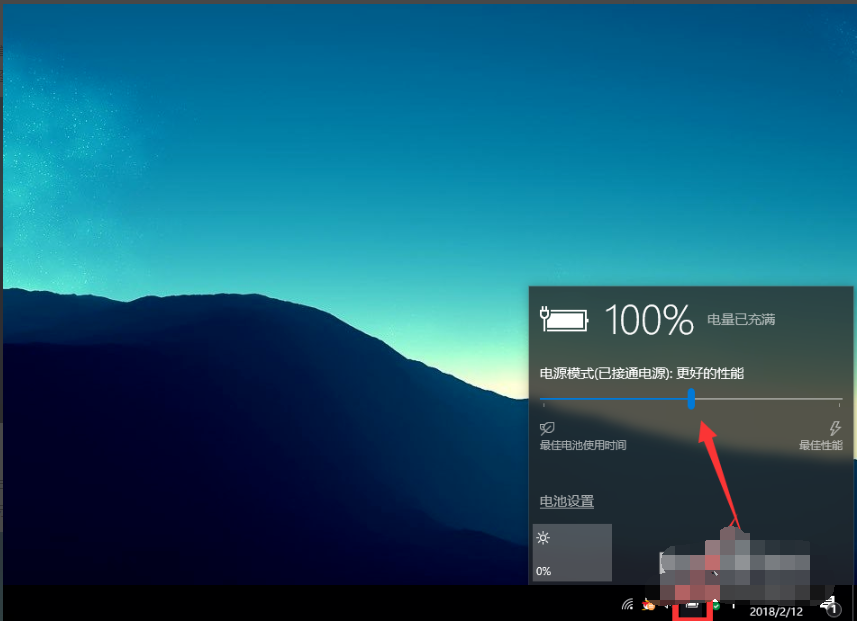Open the notification center icon
The image size is (857, 621).
(830, 604)
